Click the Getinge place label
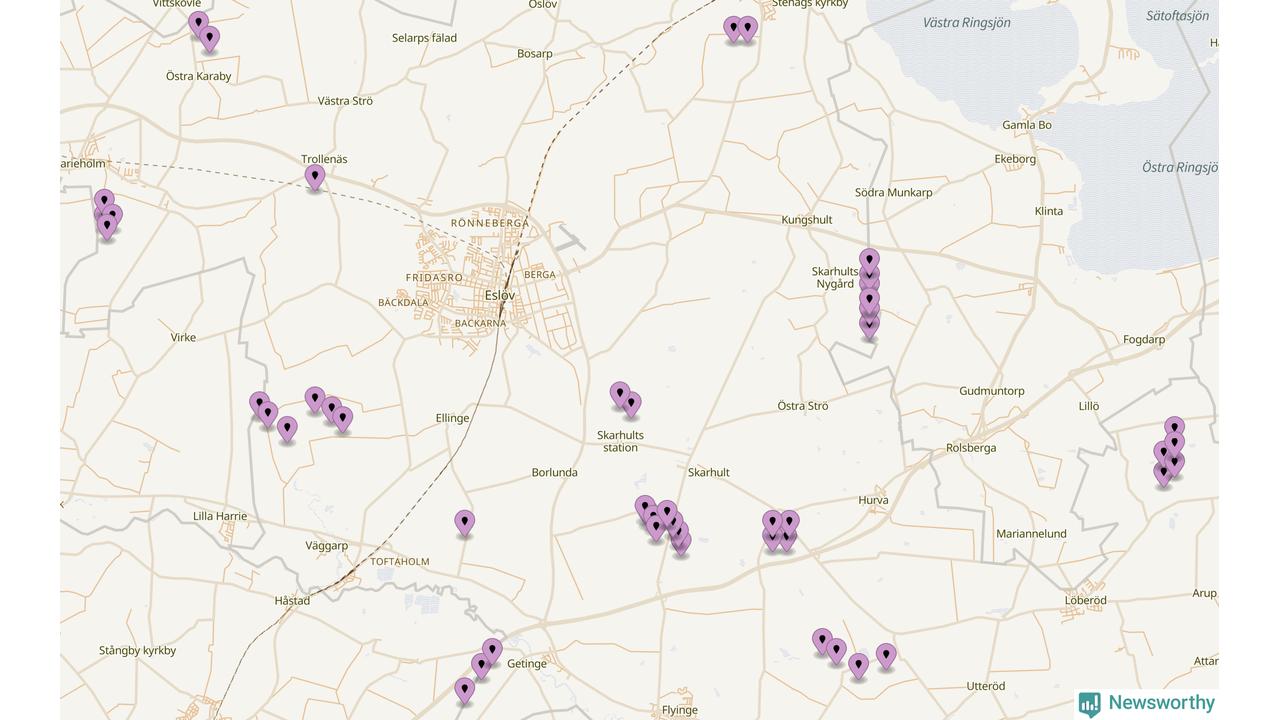 pyautogui.click(x=527, y=664)
